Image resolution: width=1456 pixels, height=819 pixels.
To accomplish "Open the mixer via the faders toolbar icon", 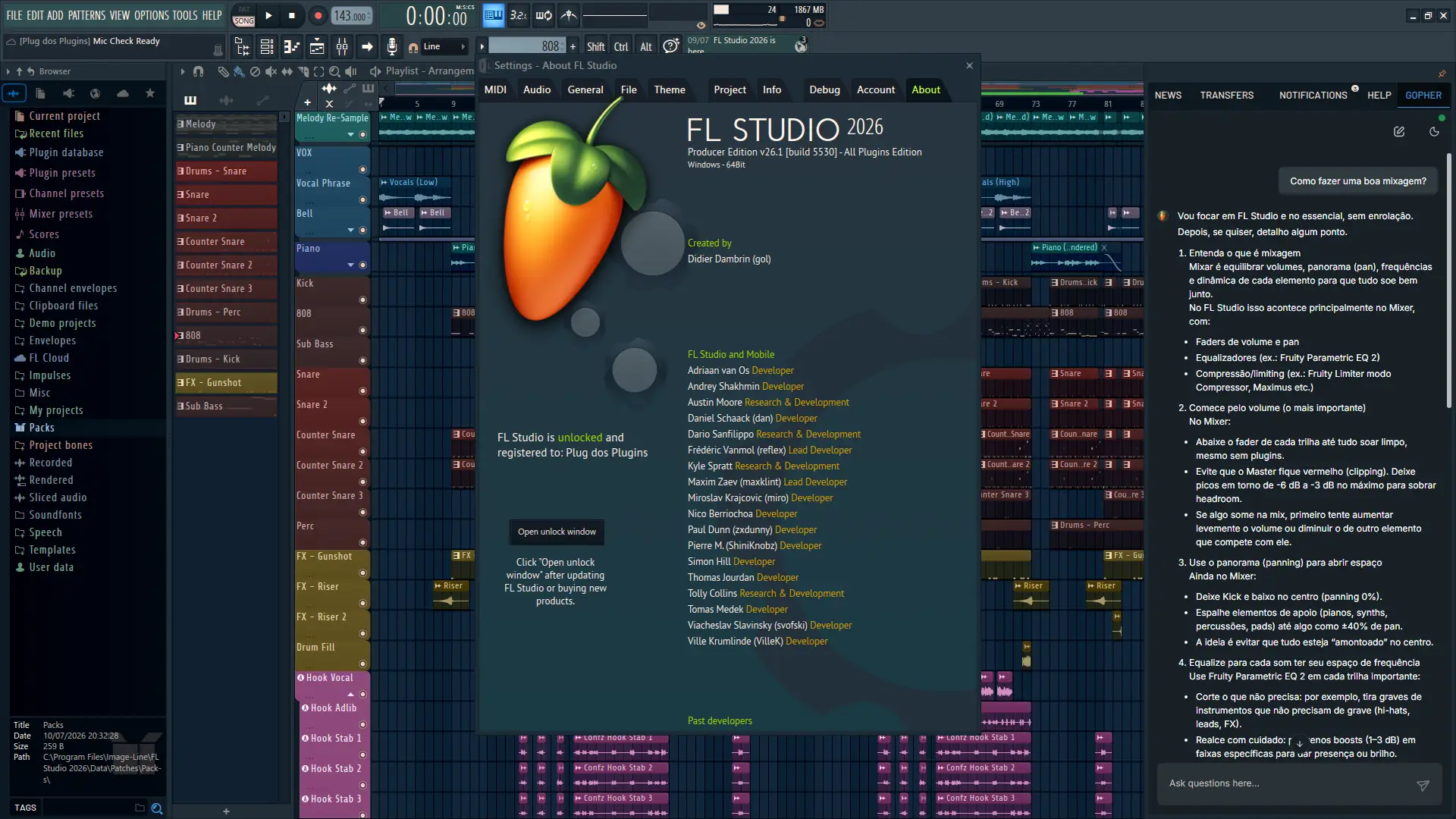I will tap(342, 47).
